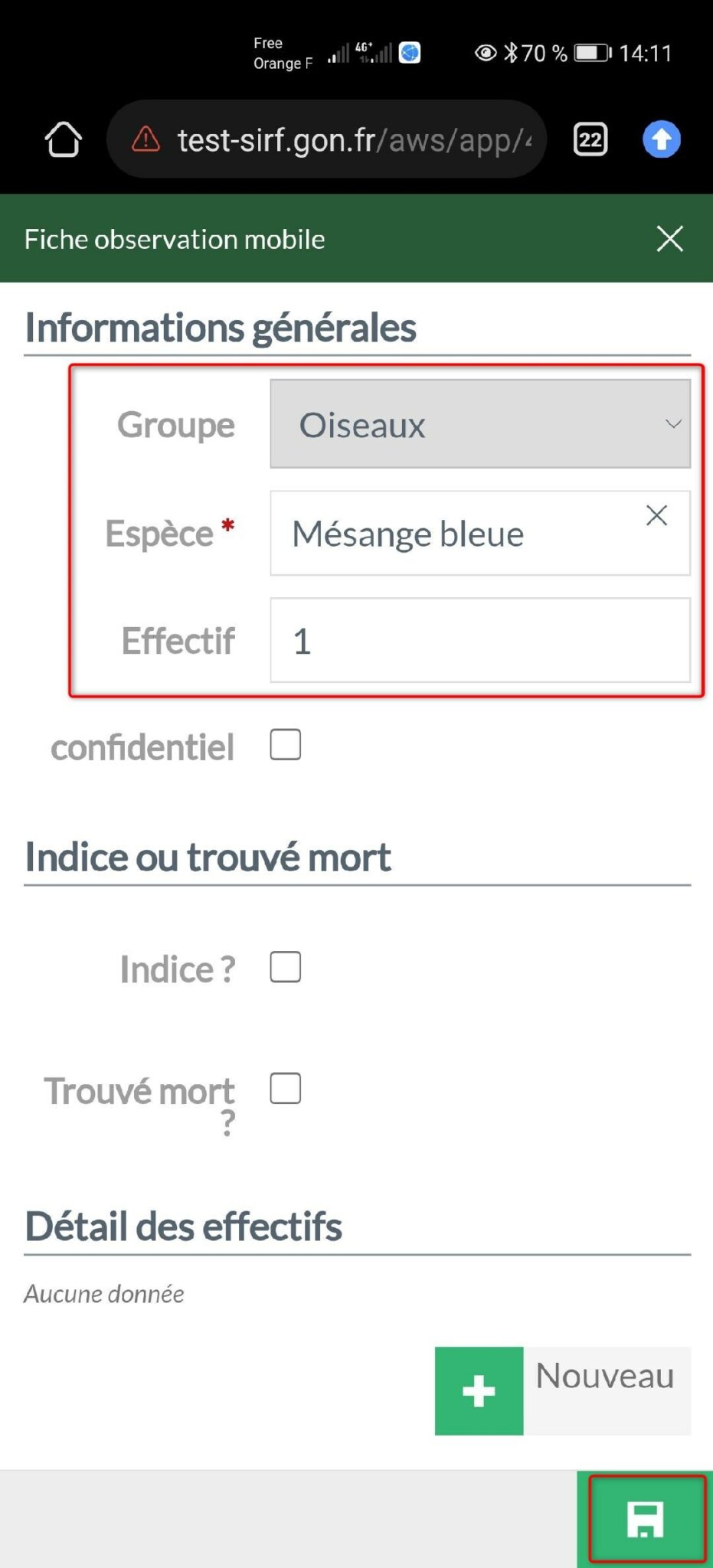Open the browser tabs counter showing 22
This screenshot has width=713, height=1568.
pos(590,139)
